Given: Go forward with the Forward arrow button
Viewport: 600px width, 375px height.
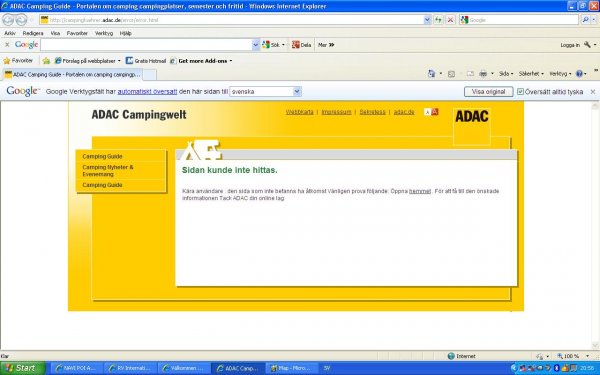Looking at the screenshot, I should [x=21, y=20].
